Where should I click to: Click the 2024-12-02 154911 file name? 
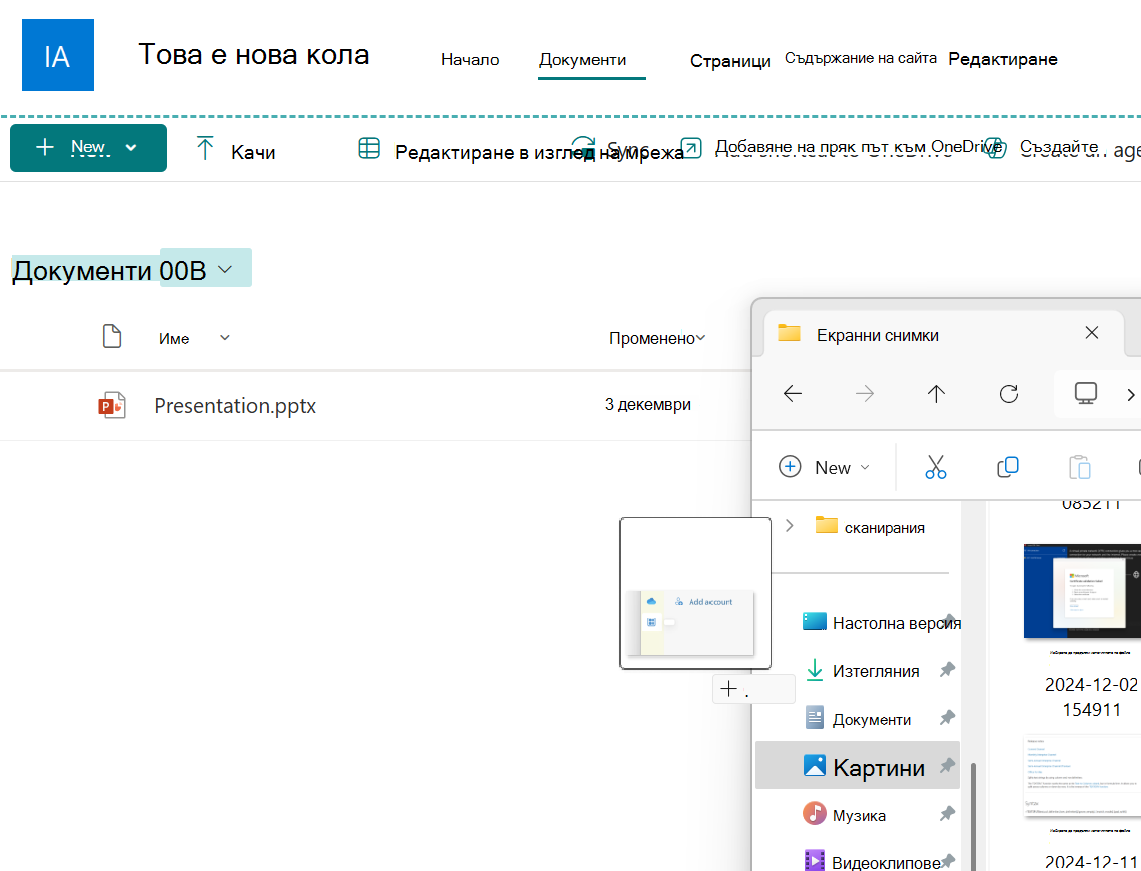tap(1091, 696)
